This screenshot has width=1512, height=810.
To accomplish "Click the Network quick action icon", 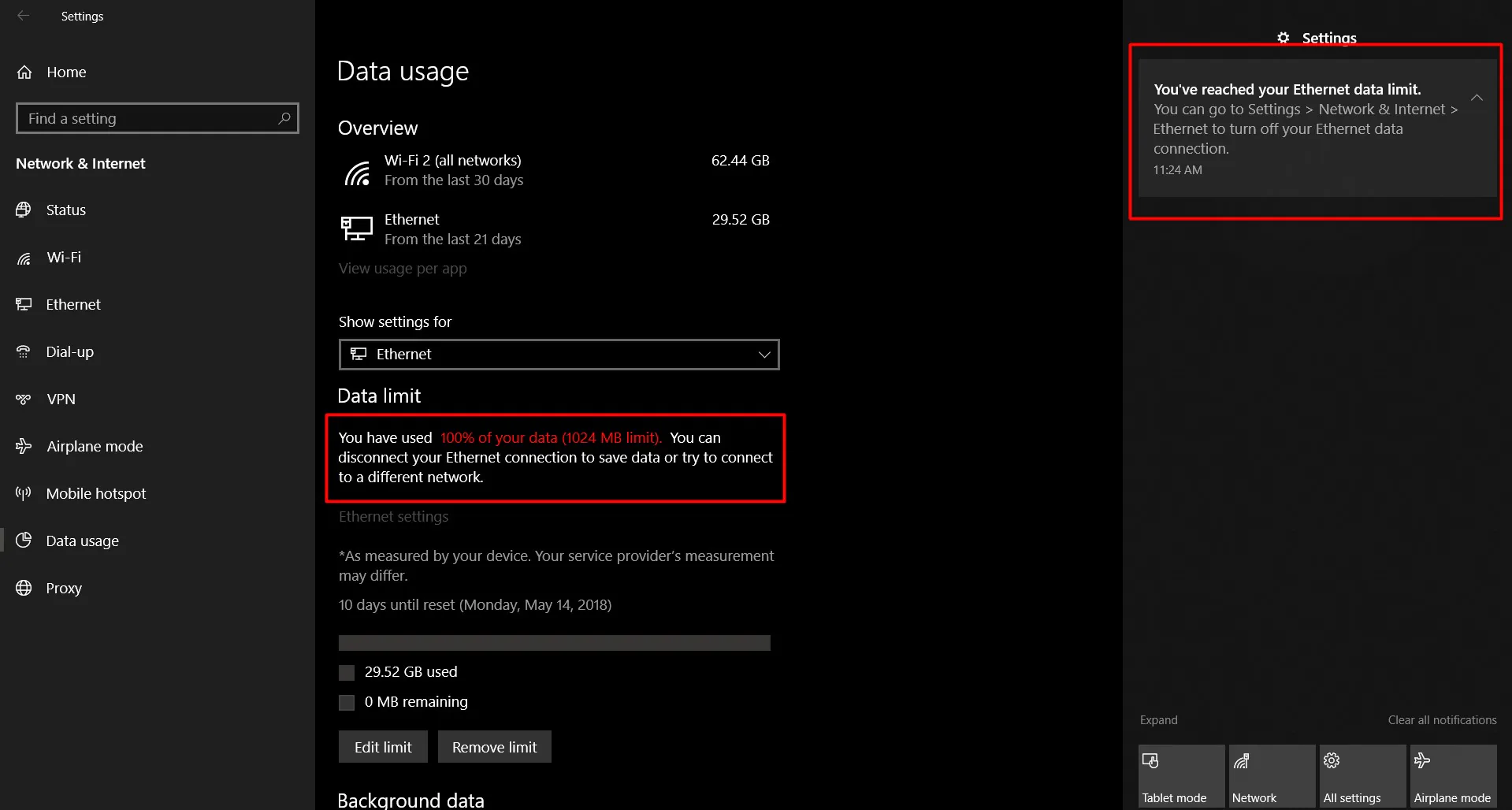I will click(x=1241, y=760).
